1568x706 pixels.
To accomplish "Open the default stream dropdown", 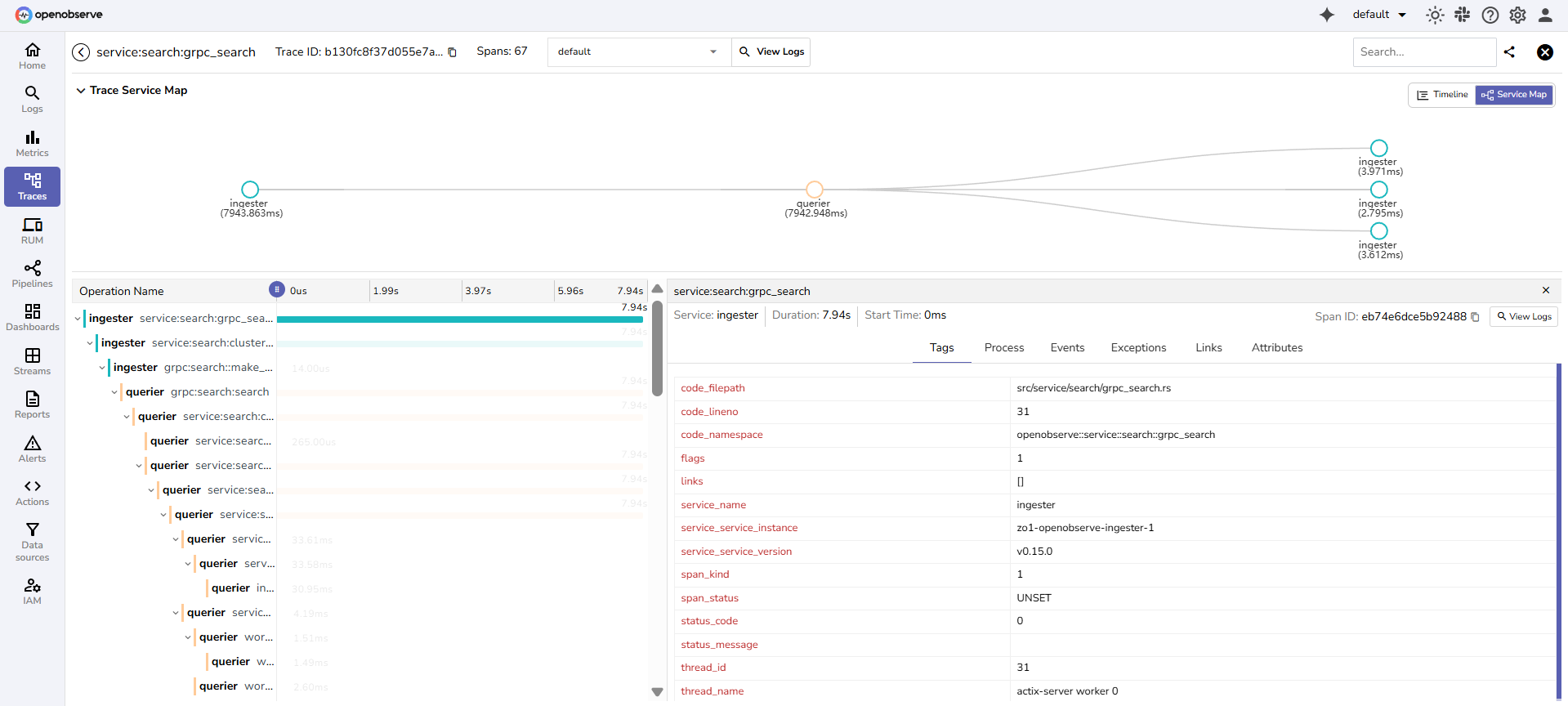I will [638, 52].
